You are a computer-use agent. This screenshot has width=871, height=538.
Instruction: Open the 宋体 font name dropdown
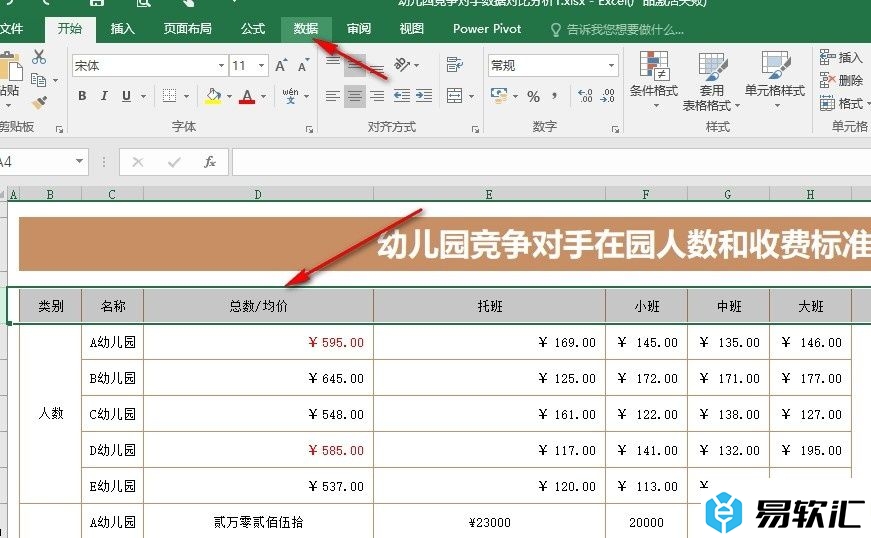point(221,66)
